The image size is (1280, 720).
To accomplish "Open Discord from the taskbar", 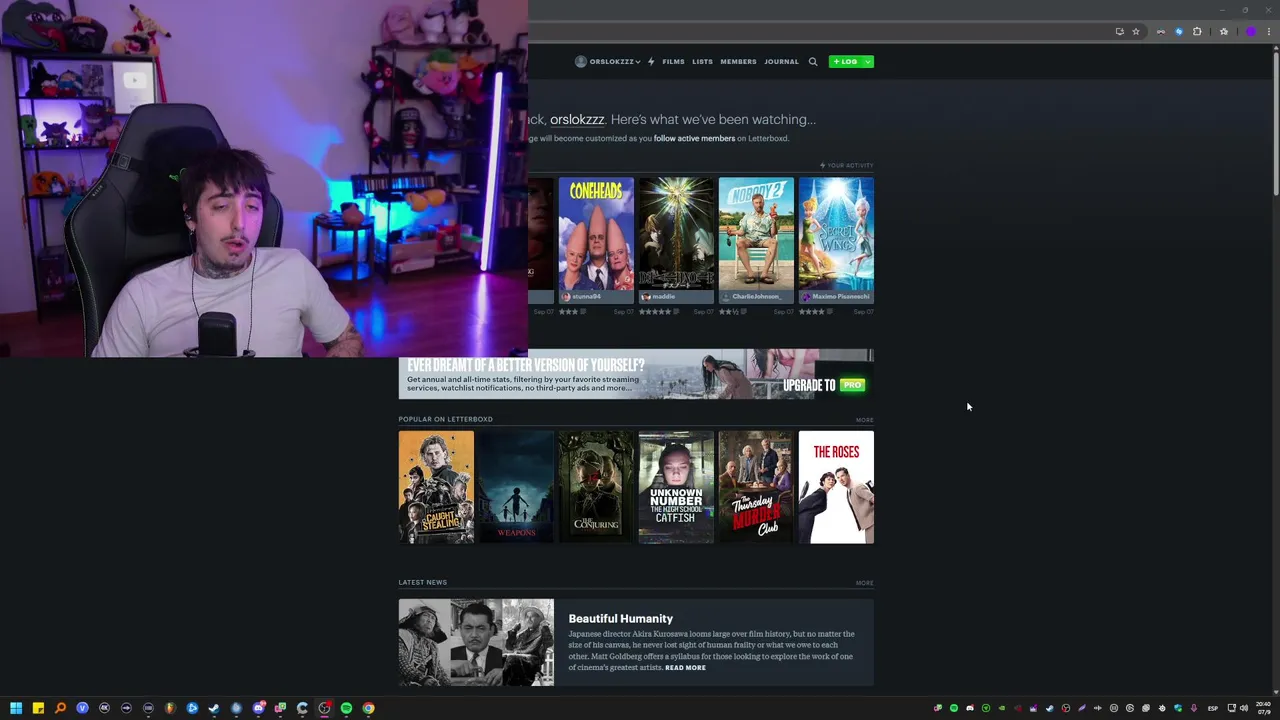I will click(258, 708).
